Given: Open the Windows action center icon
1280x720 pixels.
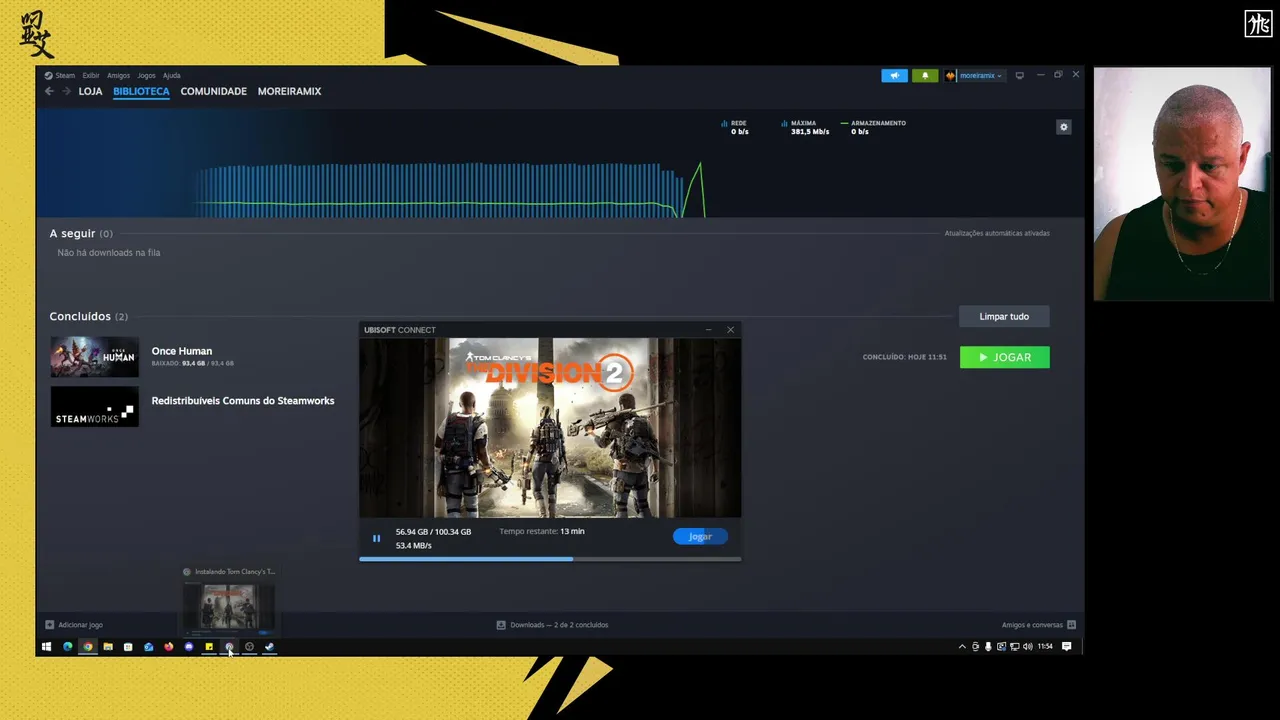Looking at the screenshot, I should click(x=1066, y=647).
